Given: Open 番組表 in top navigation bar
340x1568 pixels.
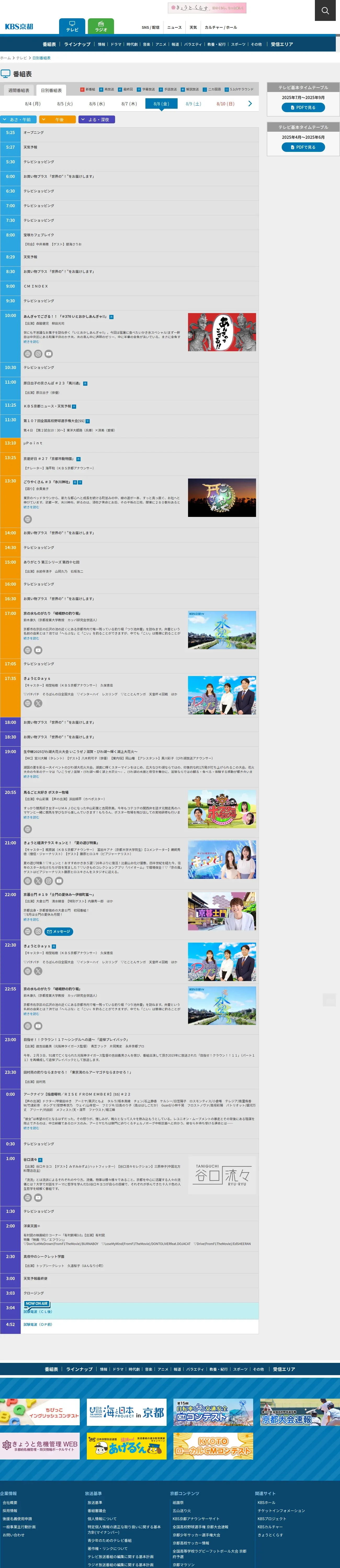Looking at the screenshot, I should tap(49, 44).
